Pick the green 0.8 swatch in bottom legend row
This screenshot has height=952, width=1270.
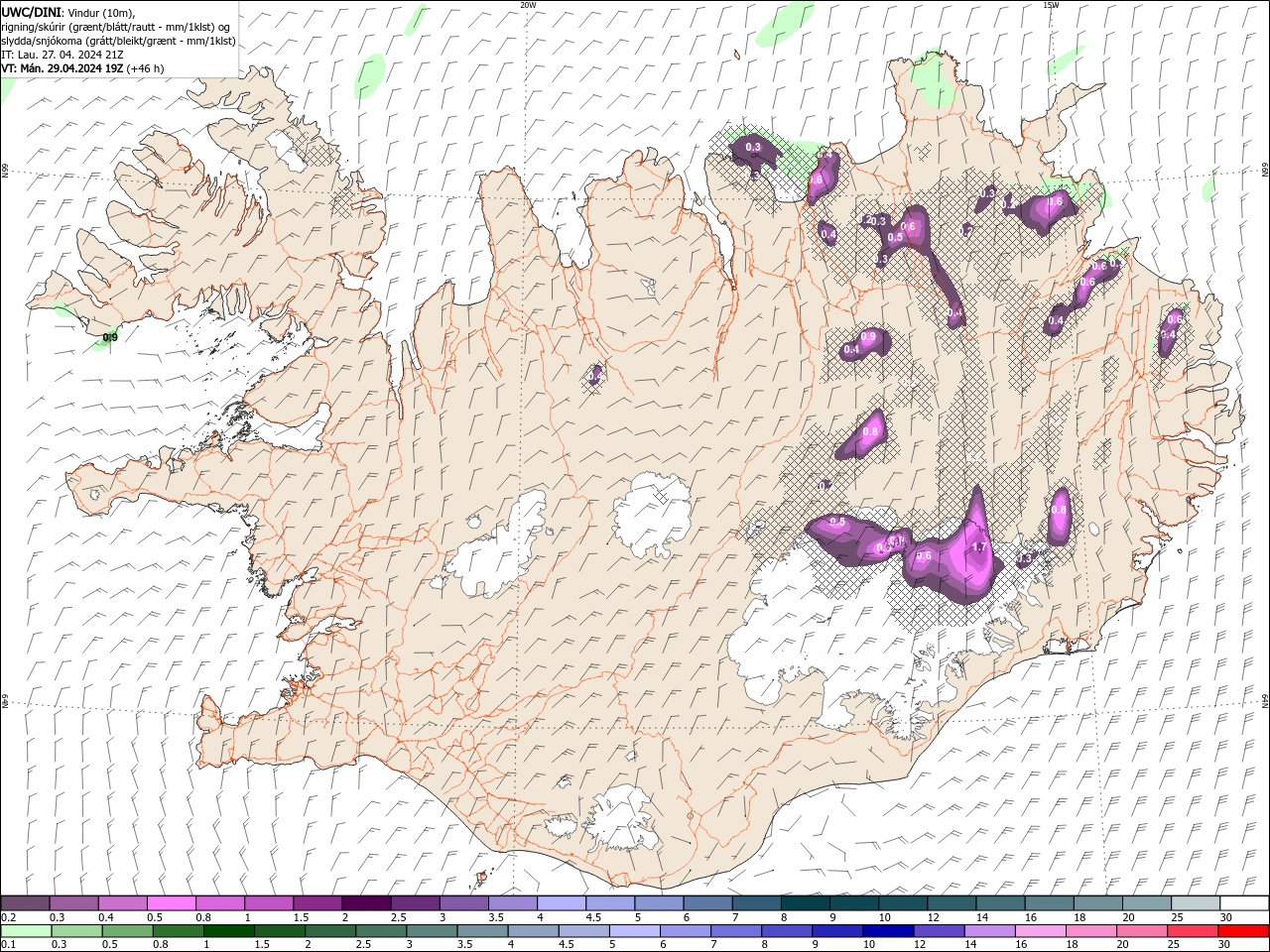coord(178,931)
